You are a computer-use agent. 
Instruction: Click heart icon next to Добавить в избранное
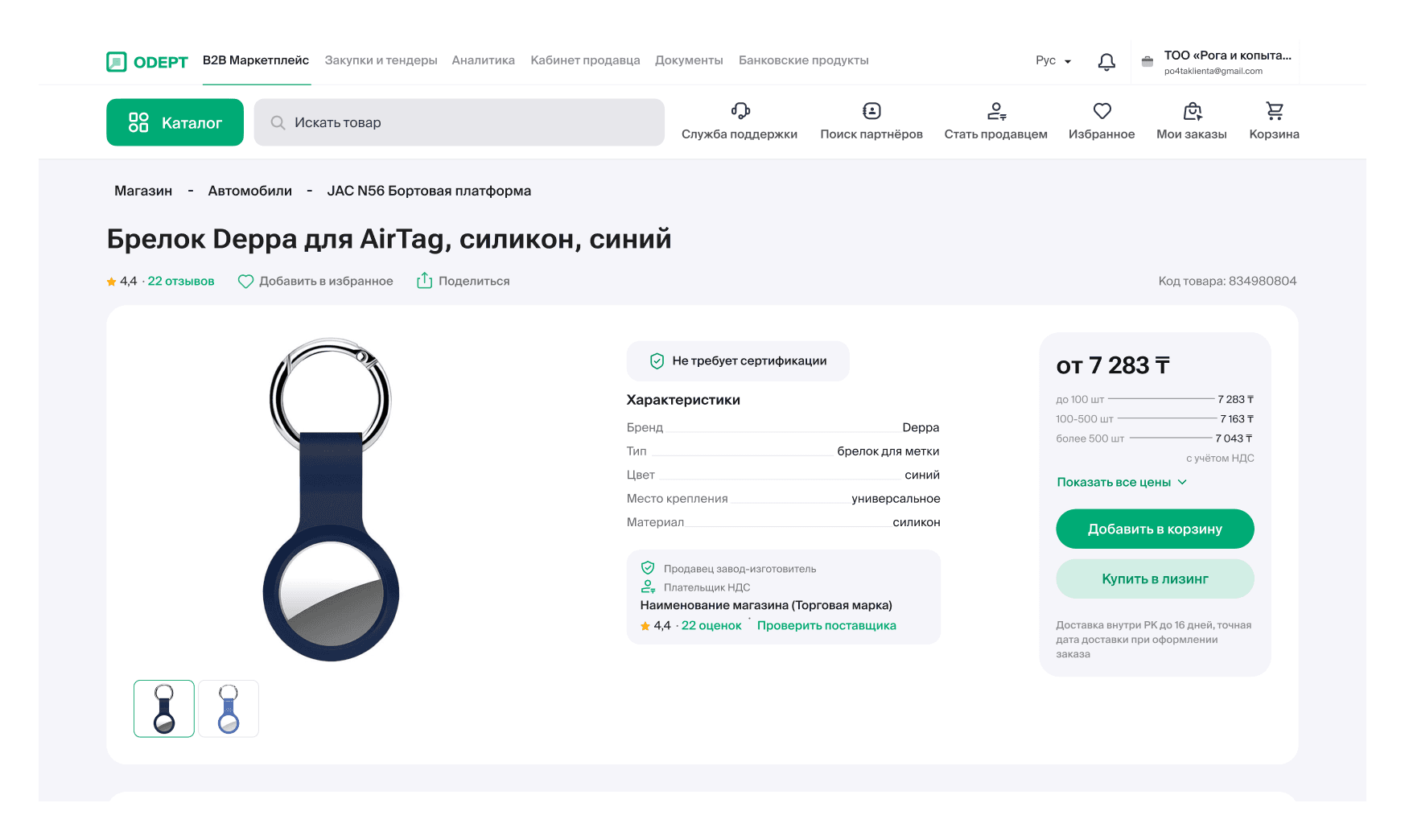(x=245, y=281)
